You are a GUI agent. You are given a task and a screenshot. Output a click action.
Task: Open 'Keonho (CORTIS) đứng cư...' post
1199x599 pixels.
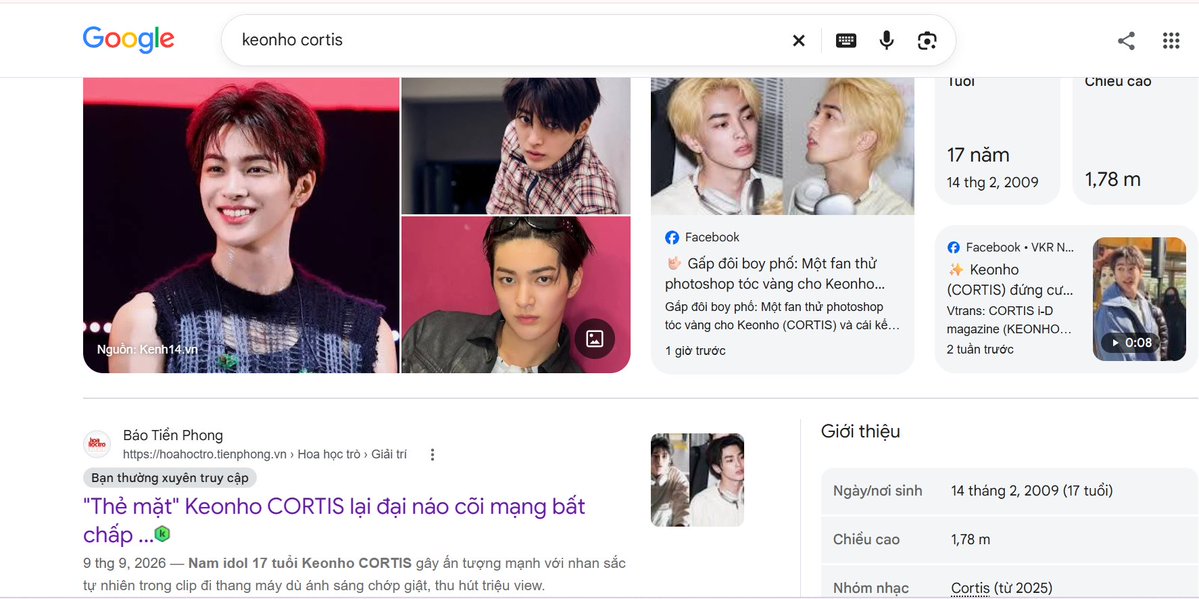coord(1010,279)
